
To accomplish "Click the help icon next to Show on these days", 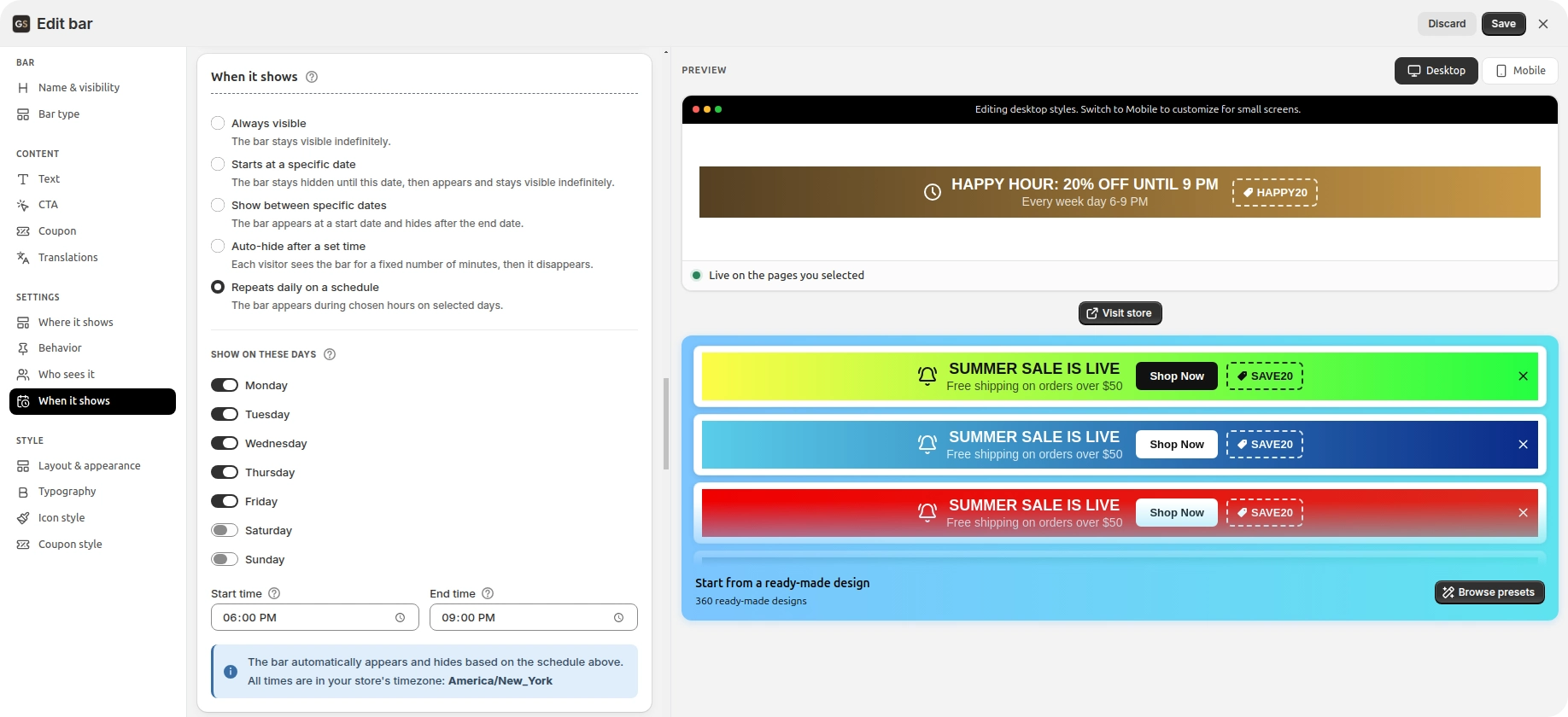I will point(330,354).
